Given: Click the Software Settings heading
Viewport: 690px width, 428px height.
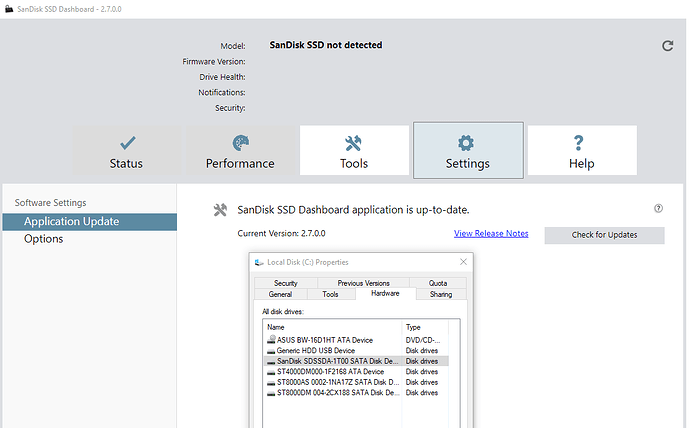Looking at the screenshot, I should [51, 203].
